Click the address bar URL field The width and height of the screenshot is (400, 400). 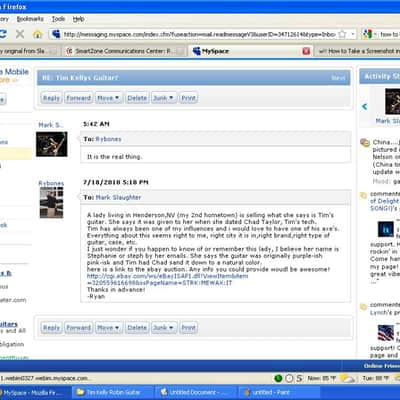(199, 34)
